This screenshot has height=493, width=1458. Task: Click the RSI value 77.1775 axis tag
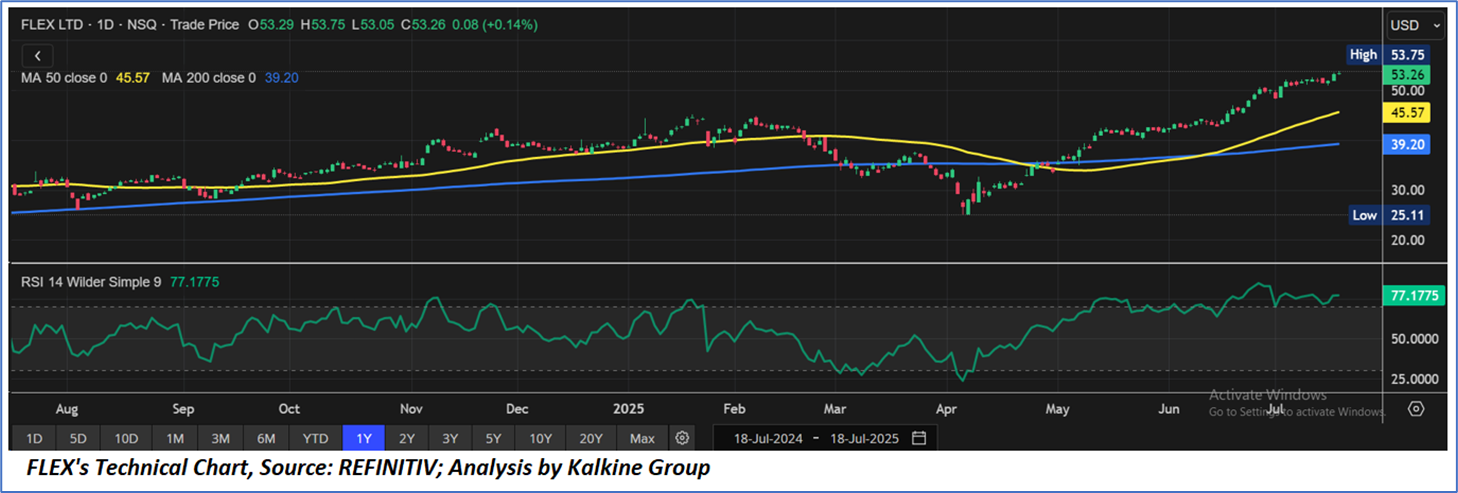click(1413, 296)
